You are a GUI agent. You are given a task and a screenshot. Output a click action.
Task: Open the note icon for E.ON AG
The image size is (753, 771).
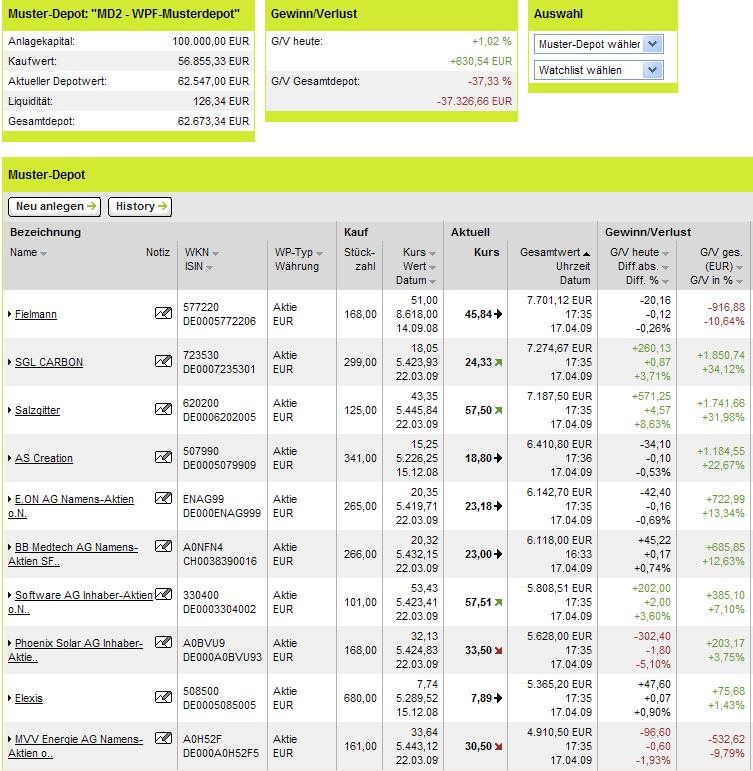[163, 498]
